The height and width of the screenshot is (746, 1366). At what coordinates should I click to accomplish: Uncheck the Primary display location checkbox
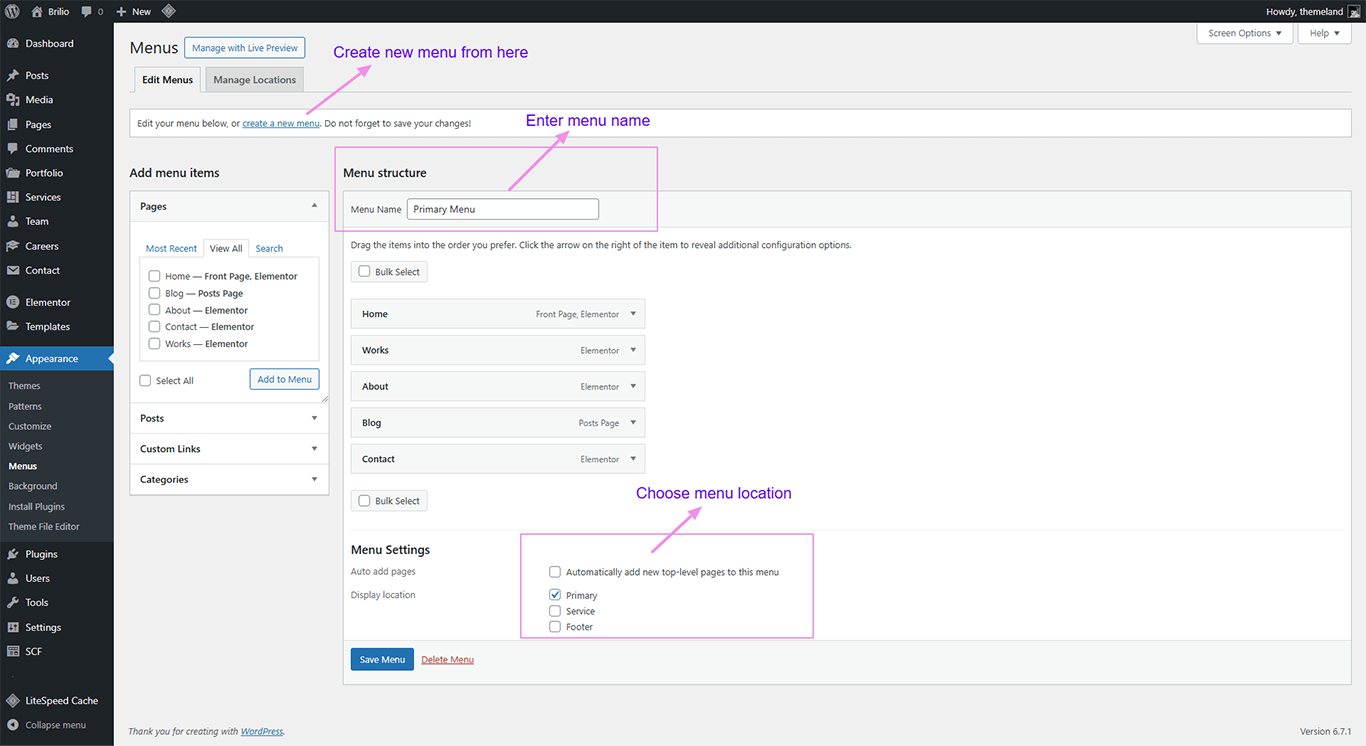[x=555, y=595]
